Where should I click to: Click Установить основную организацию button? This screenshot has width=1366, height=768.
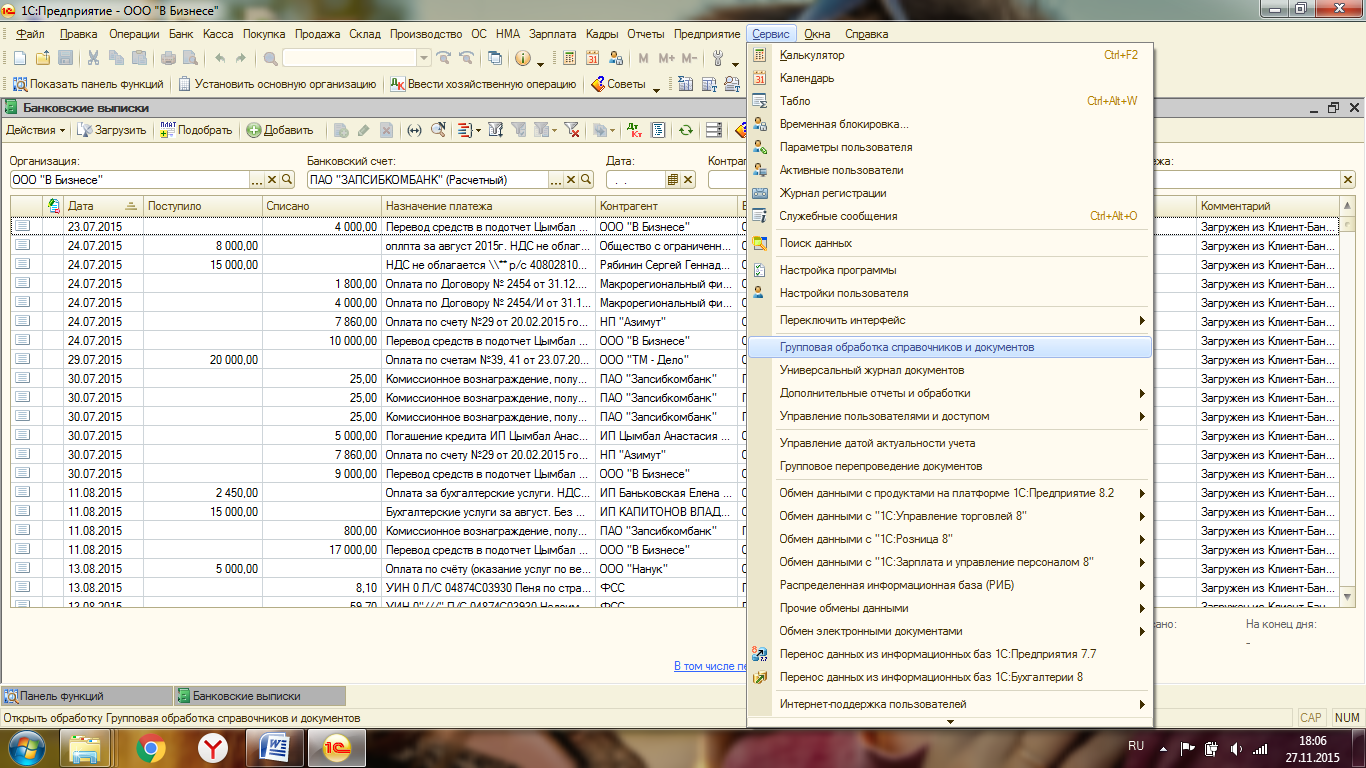[x=277, y=84]
